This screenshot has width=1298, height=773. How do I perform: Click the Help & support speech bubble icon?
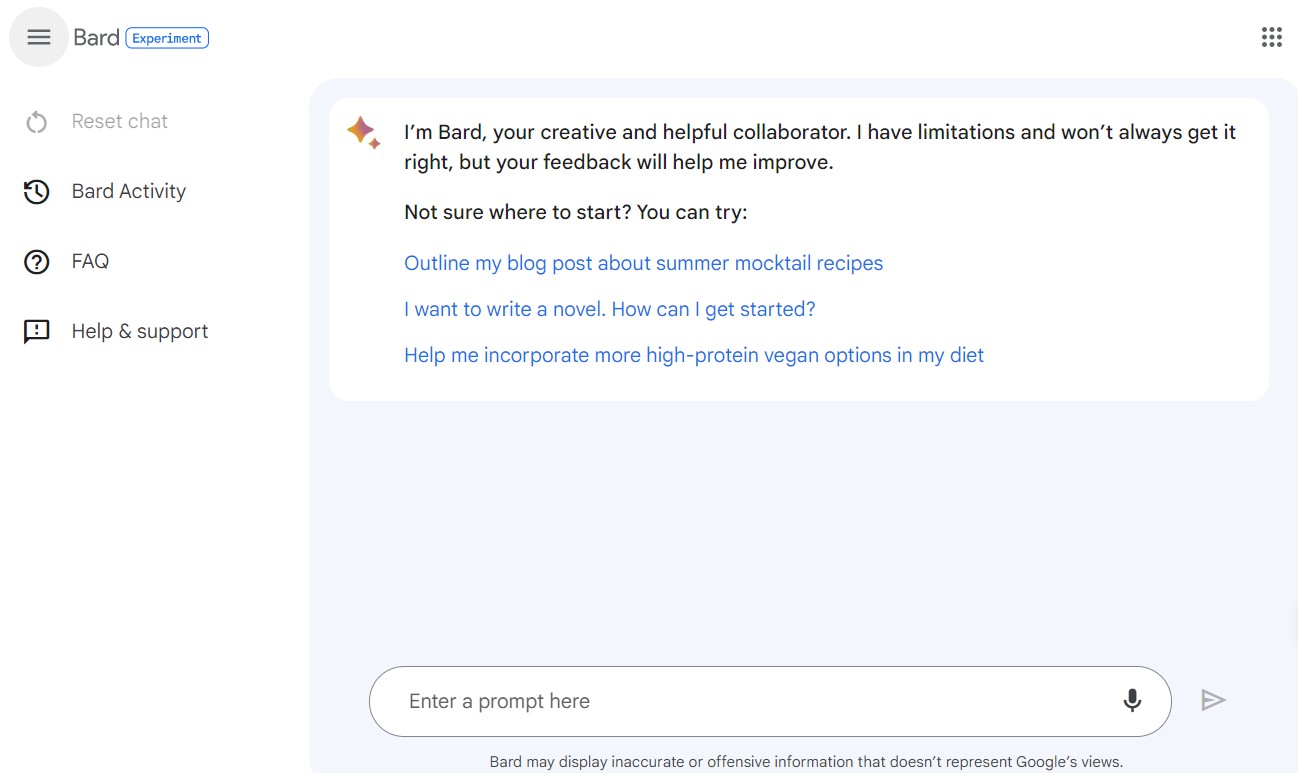click(x=37, y=332)
